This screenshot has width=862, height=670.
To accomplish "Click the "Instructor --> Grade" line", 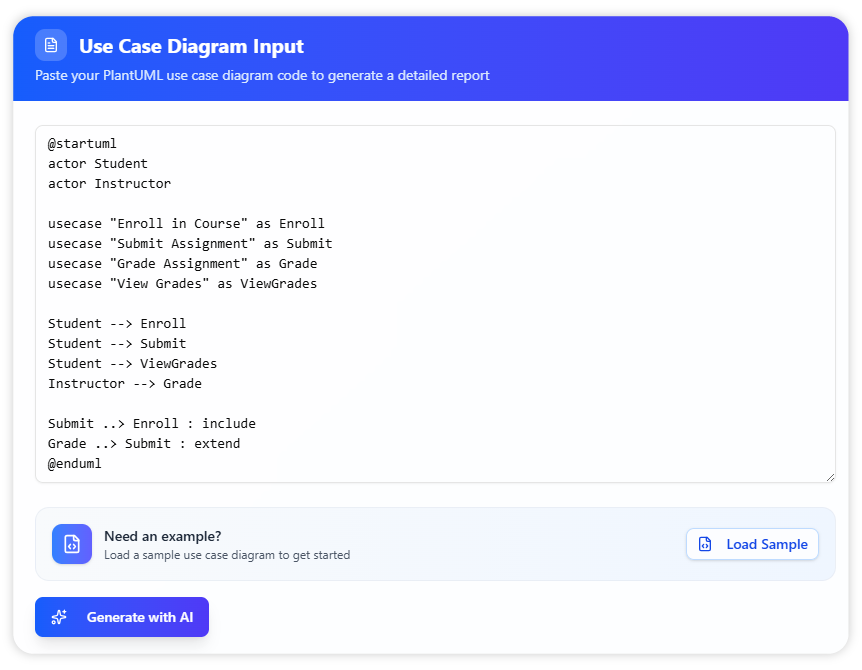I will pos(125,384).
